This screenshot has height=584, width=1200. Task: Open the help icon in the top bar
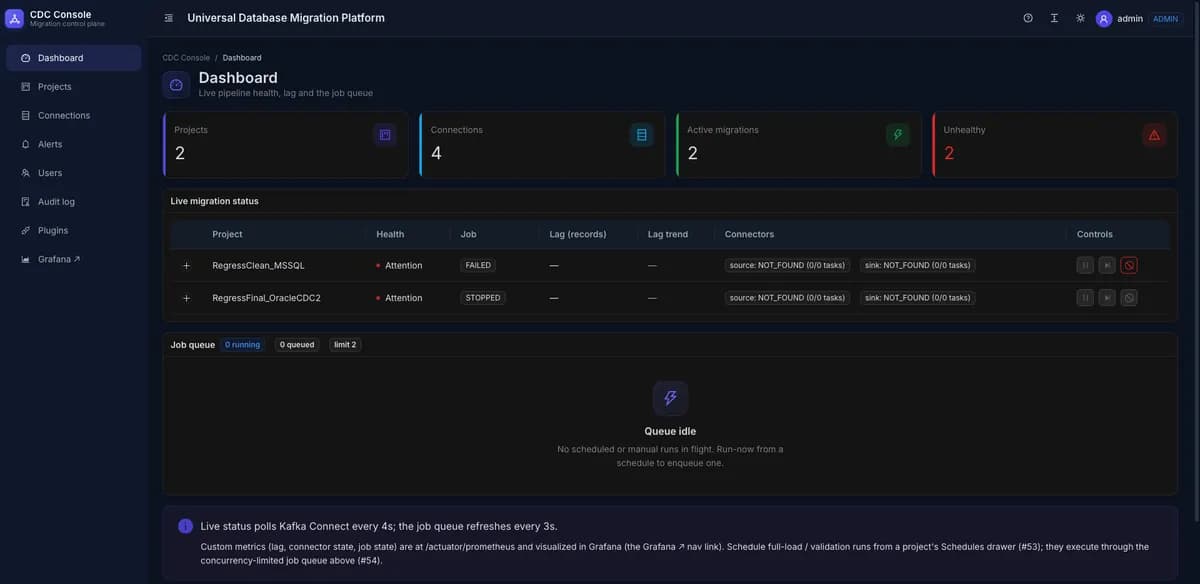point(1028,18)
